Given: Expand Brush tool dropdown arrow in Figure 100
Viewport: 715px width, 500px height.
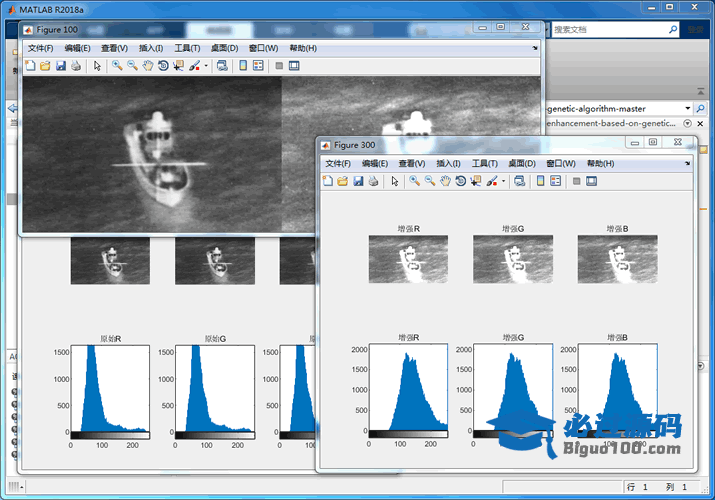Looking at the screenshot, I should pos(206,66).
